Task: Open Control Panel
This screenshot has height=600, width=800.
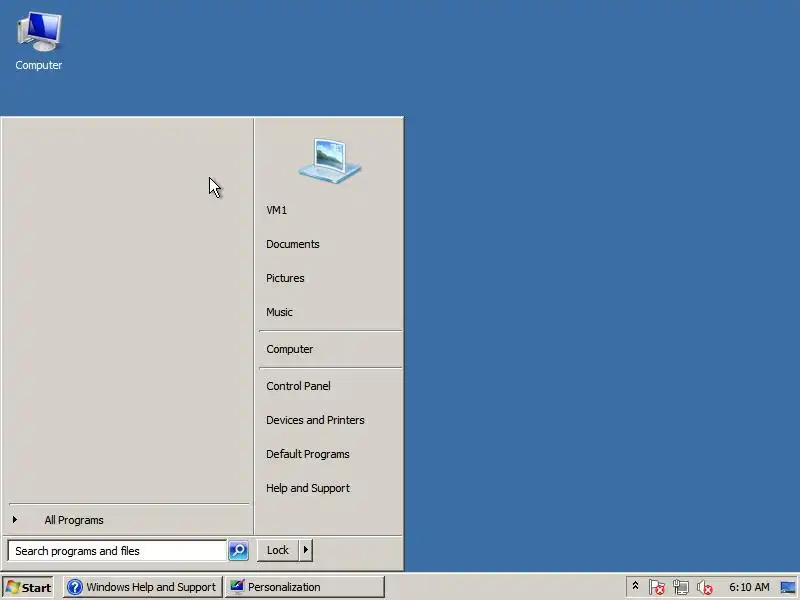Action: click(x=330, y=386)
